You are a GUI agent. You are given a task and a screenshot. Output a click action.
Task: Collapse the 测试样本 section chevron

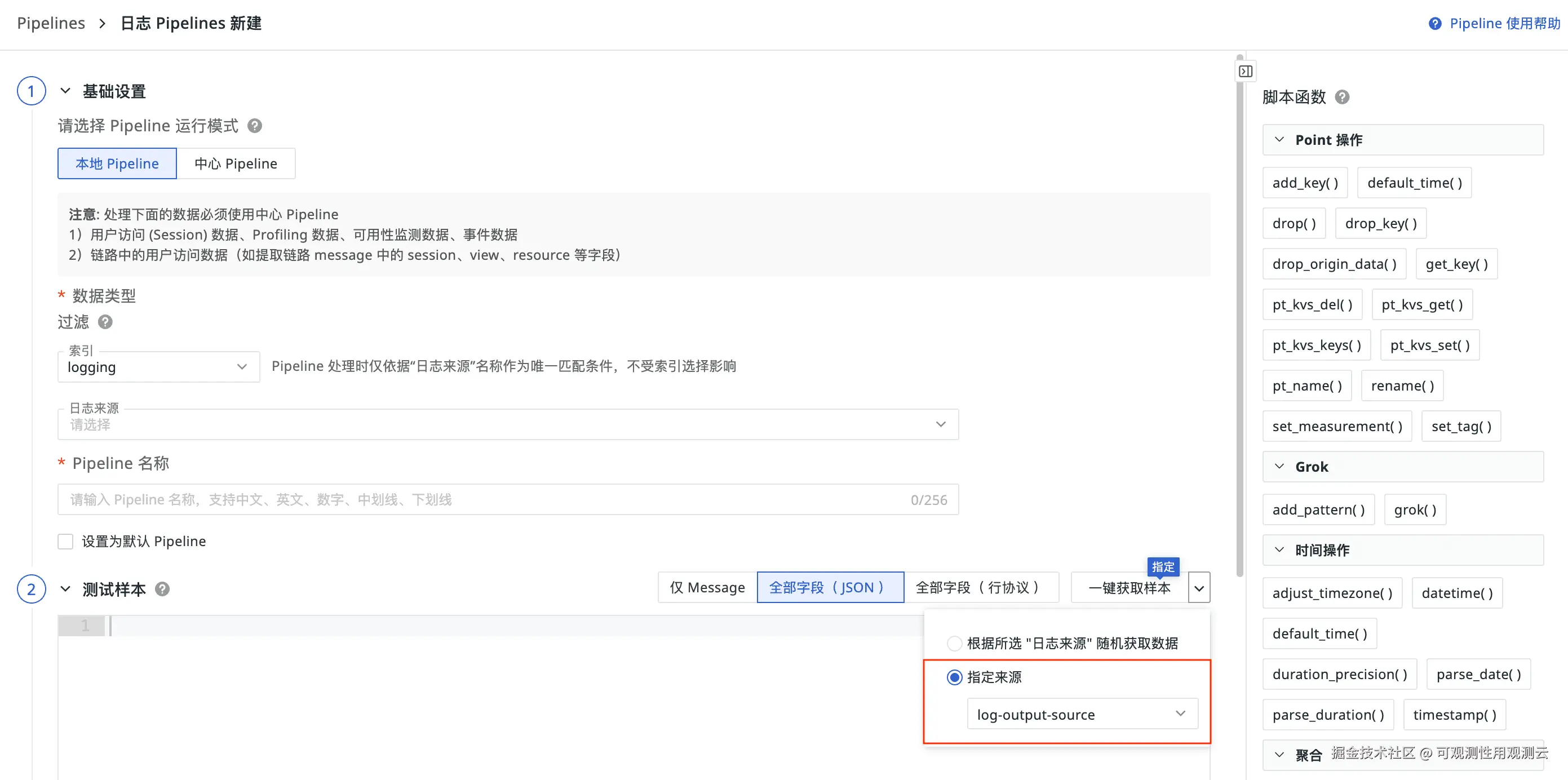click(66, 589)
